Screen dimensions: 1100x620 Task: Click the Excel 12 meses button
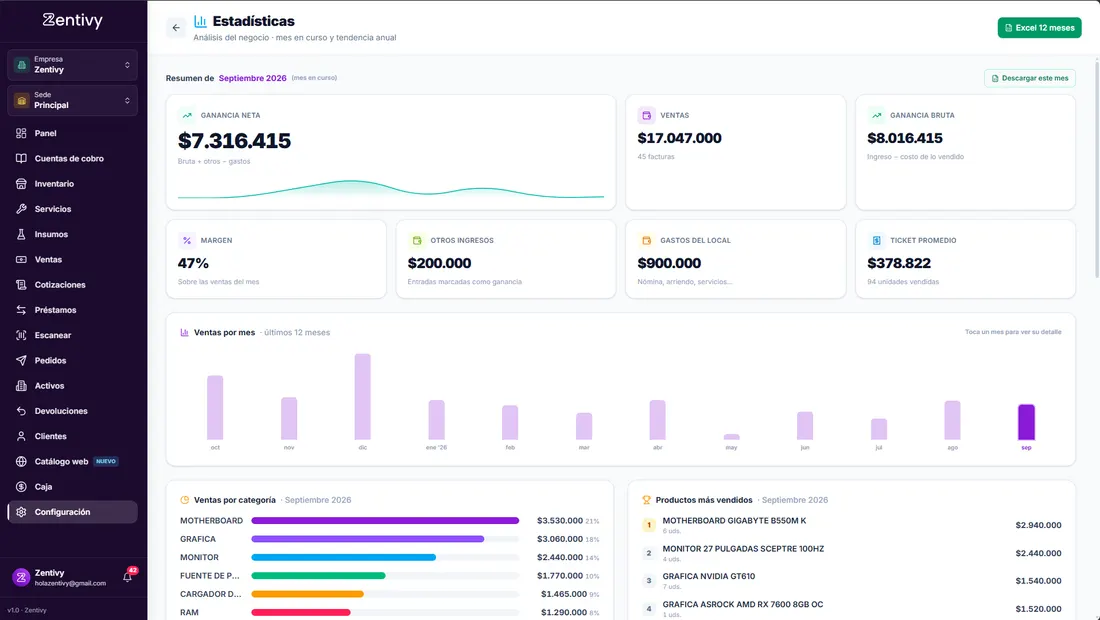click(1039, 28)
